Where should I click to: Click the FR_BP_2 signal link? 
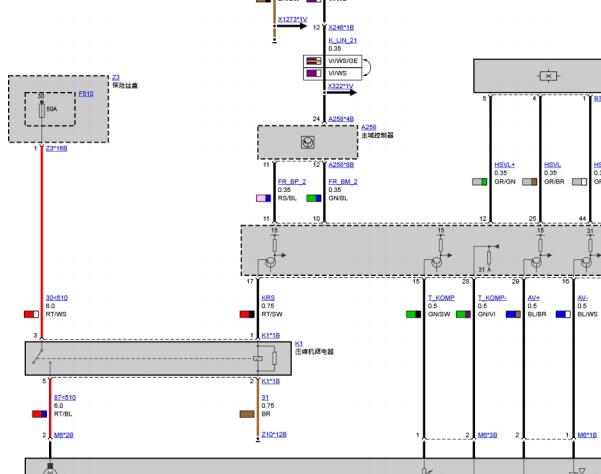(292, 181)
